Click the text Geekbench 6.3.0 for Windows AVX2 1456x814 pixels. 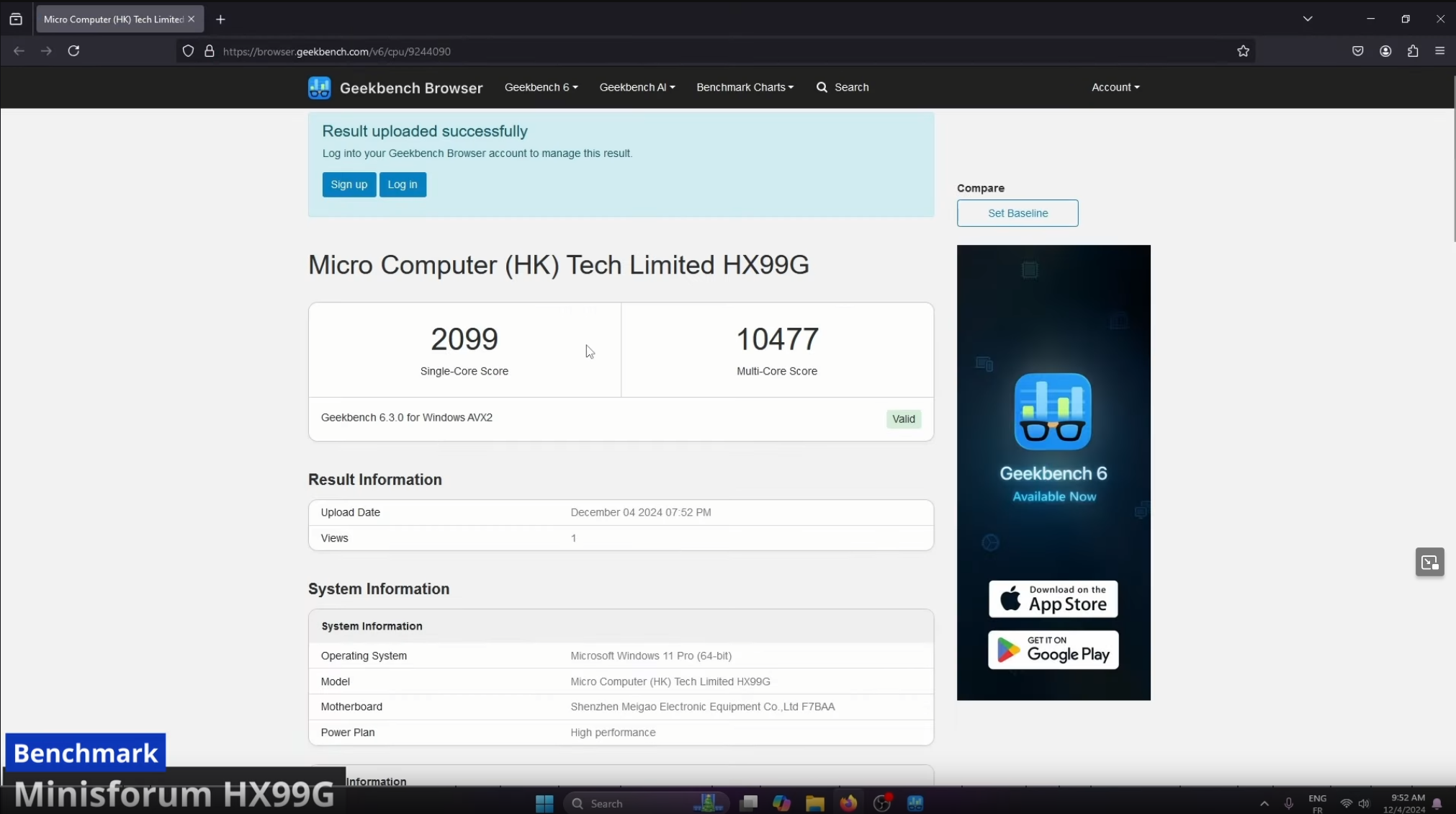click(x=406, y=418)
